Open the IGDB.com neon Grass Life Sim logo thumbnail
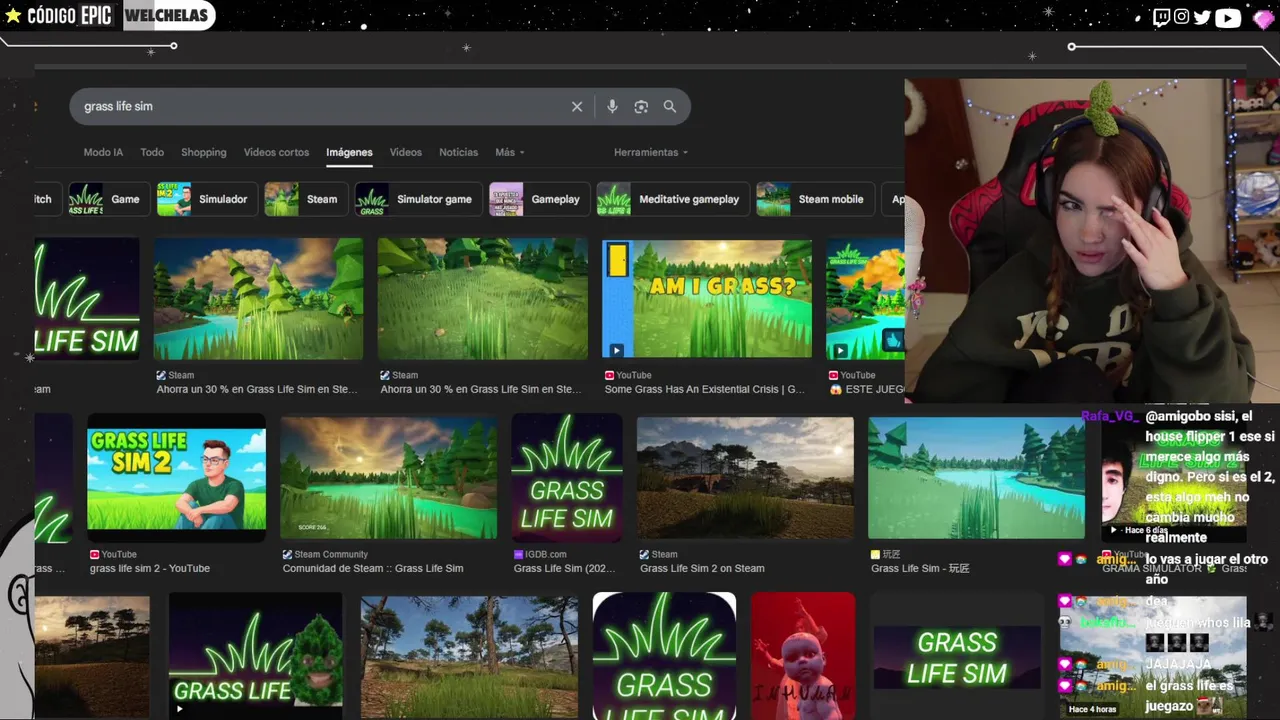The width and height of the screenshot is (1280, 720). point(567,478)
